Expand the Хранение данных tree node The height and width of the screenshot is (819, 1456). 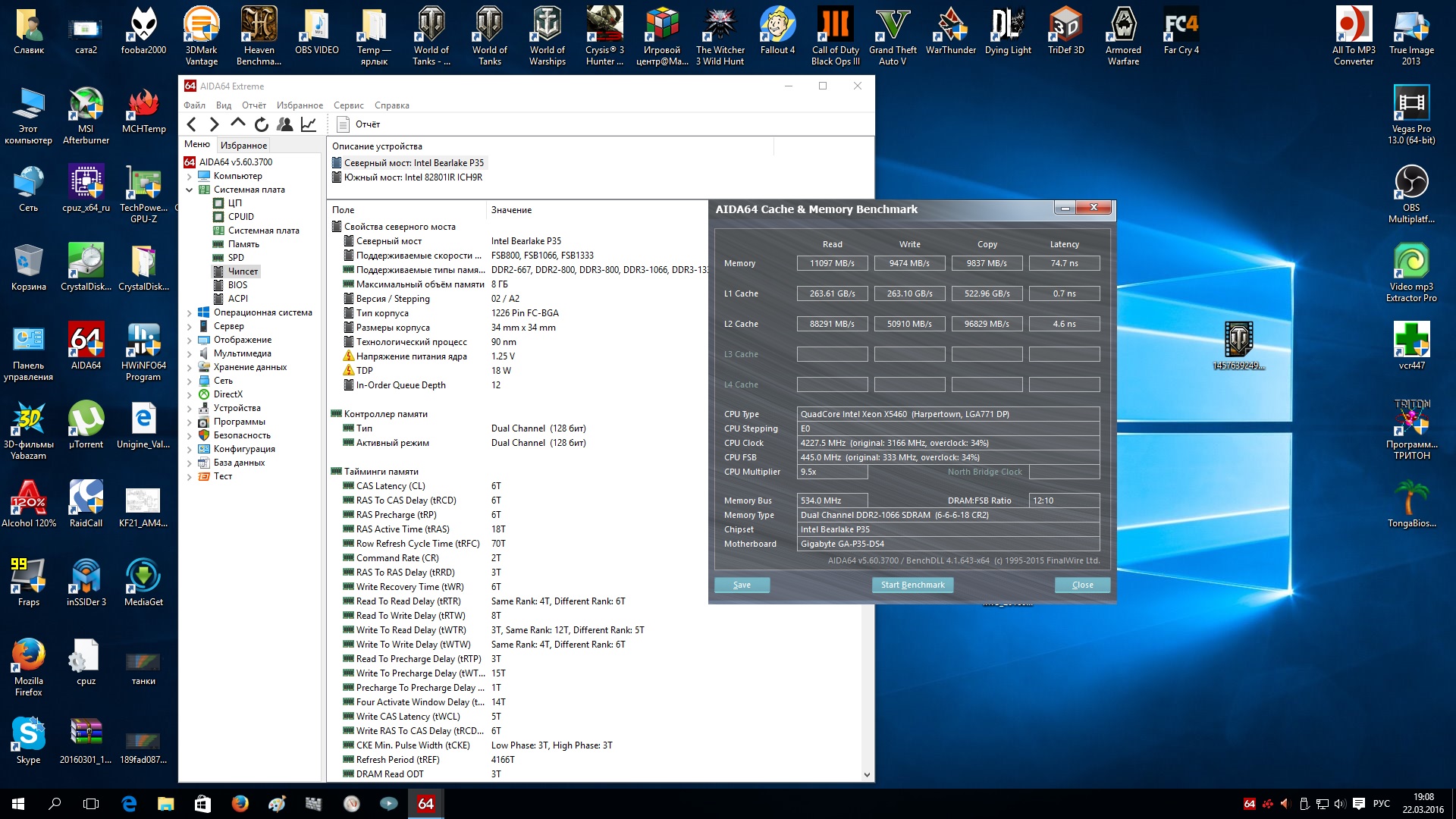[x=189, y=367]
